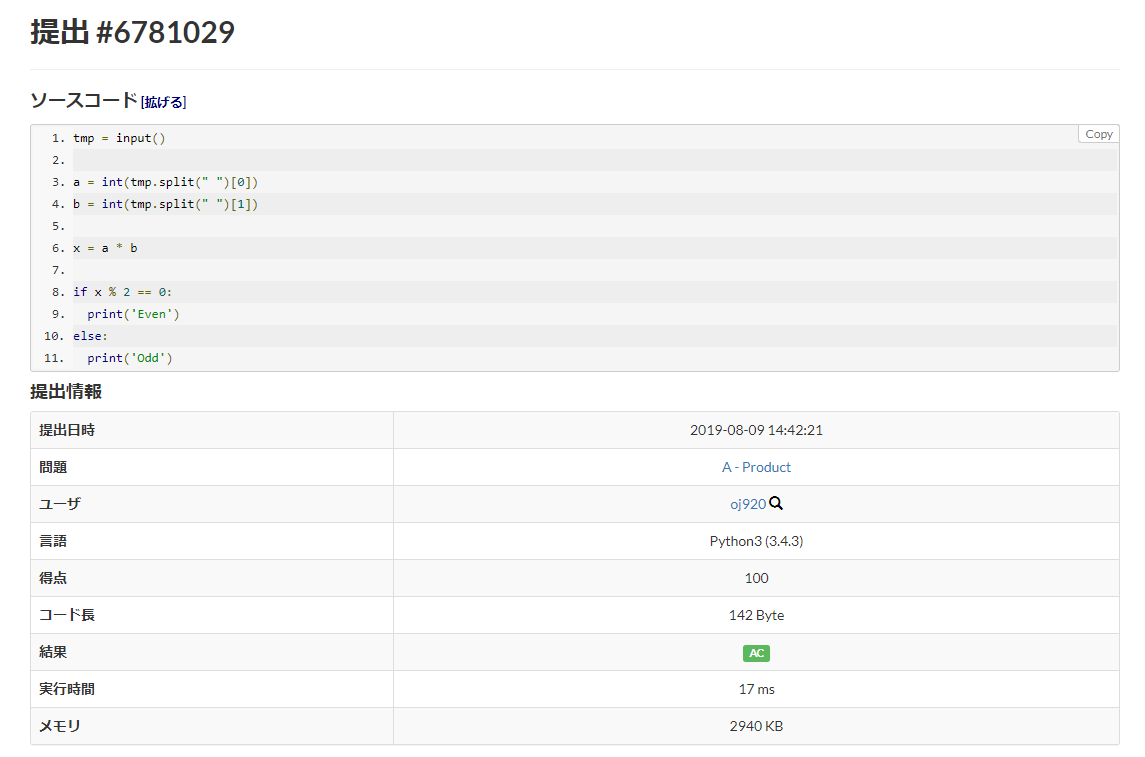The width and height of the screenshot is (1145, 757).
Task: Click the ソースコード section heading
Action: 83,101
